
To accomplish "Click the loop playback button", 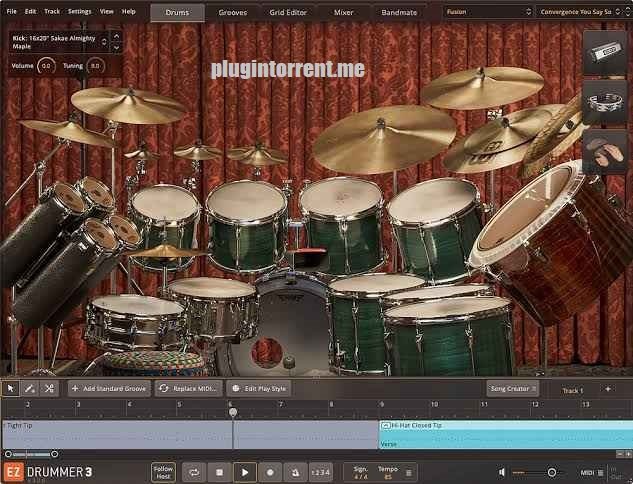I will (194, 472).
